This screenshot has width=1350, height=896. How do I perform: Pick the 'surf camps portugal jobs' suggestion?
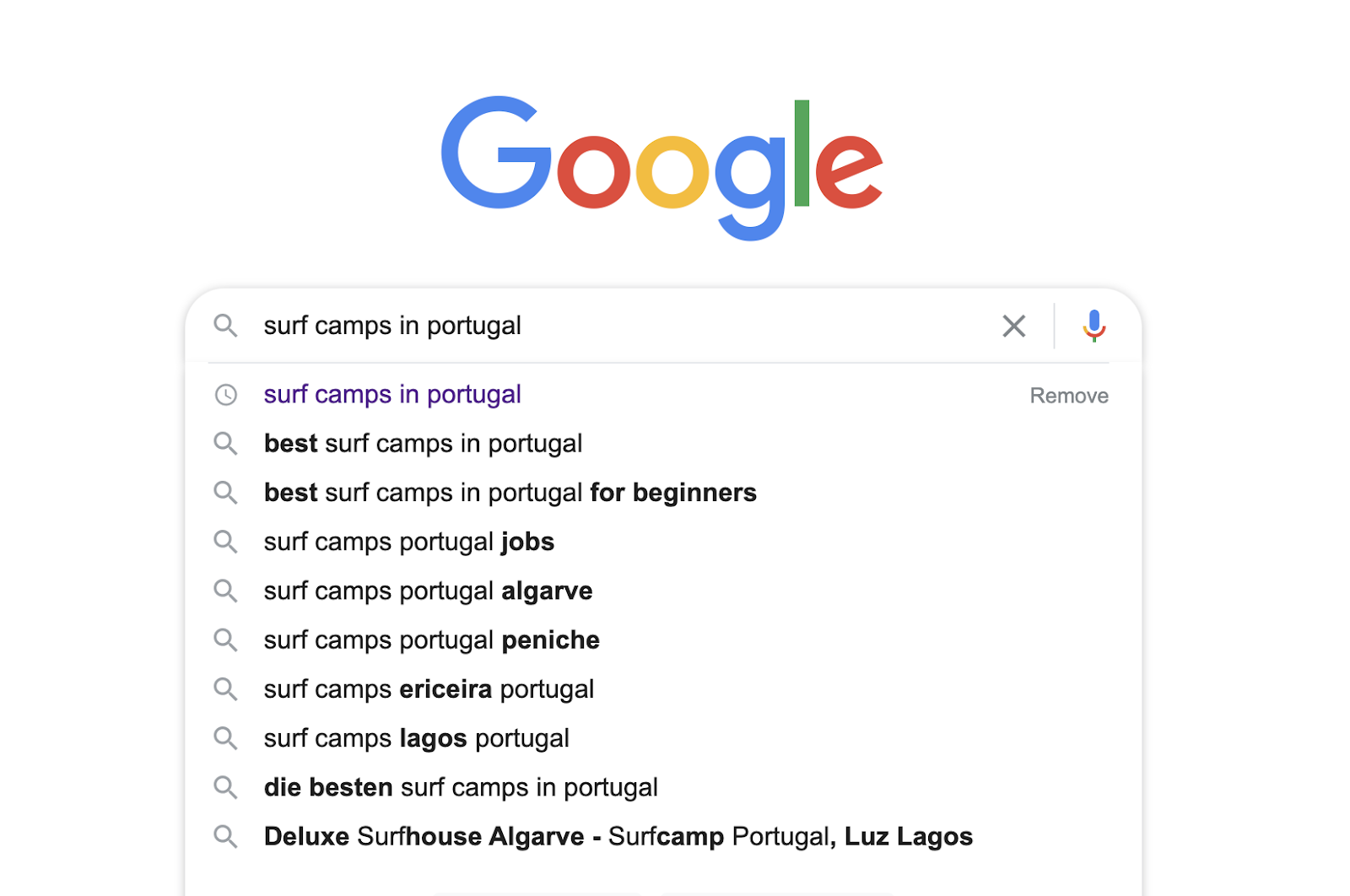coord(408,542)
